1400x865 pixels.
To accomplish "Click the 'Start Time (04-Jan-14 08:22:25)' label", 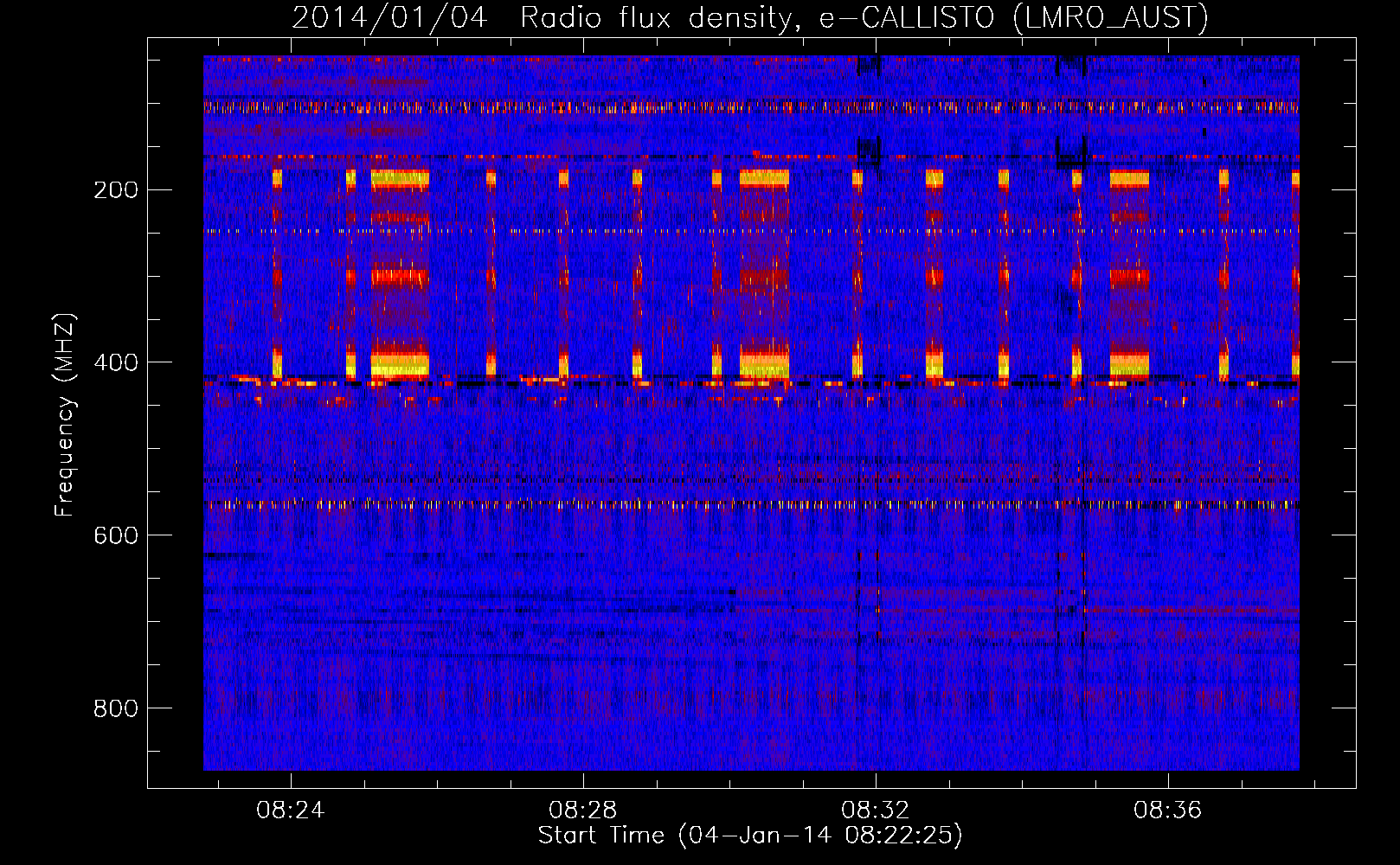I will 750,836.
